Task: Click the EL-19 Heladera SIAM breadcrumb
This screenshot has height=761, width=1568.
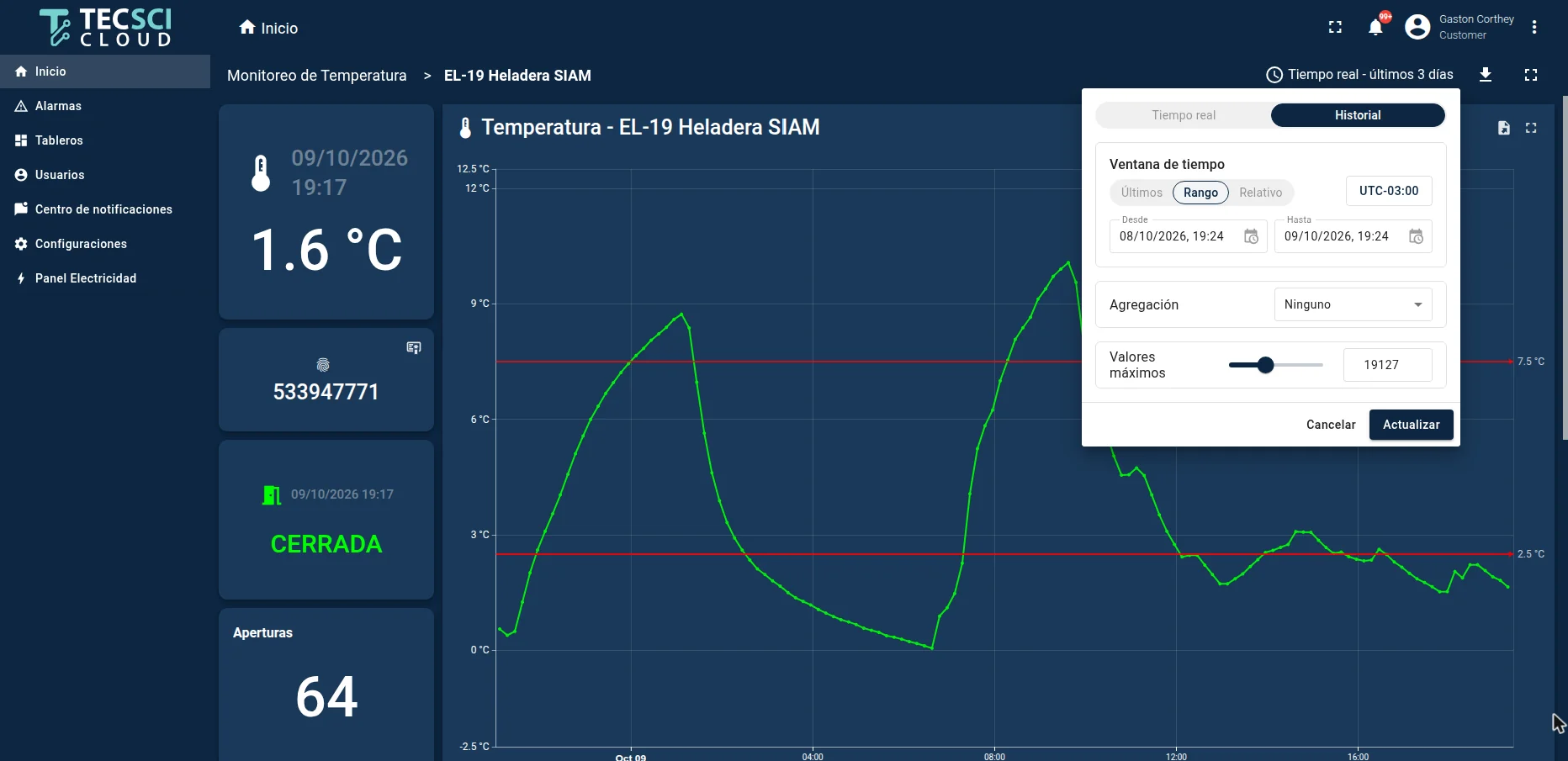Action: coord(517,76)
